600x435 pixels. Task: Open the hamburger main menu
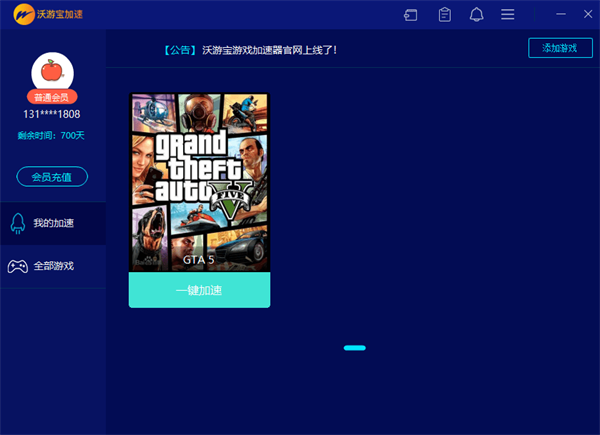[x=508, y=15]
